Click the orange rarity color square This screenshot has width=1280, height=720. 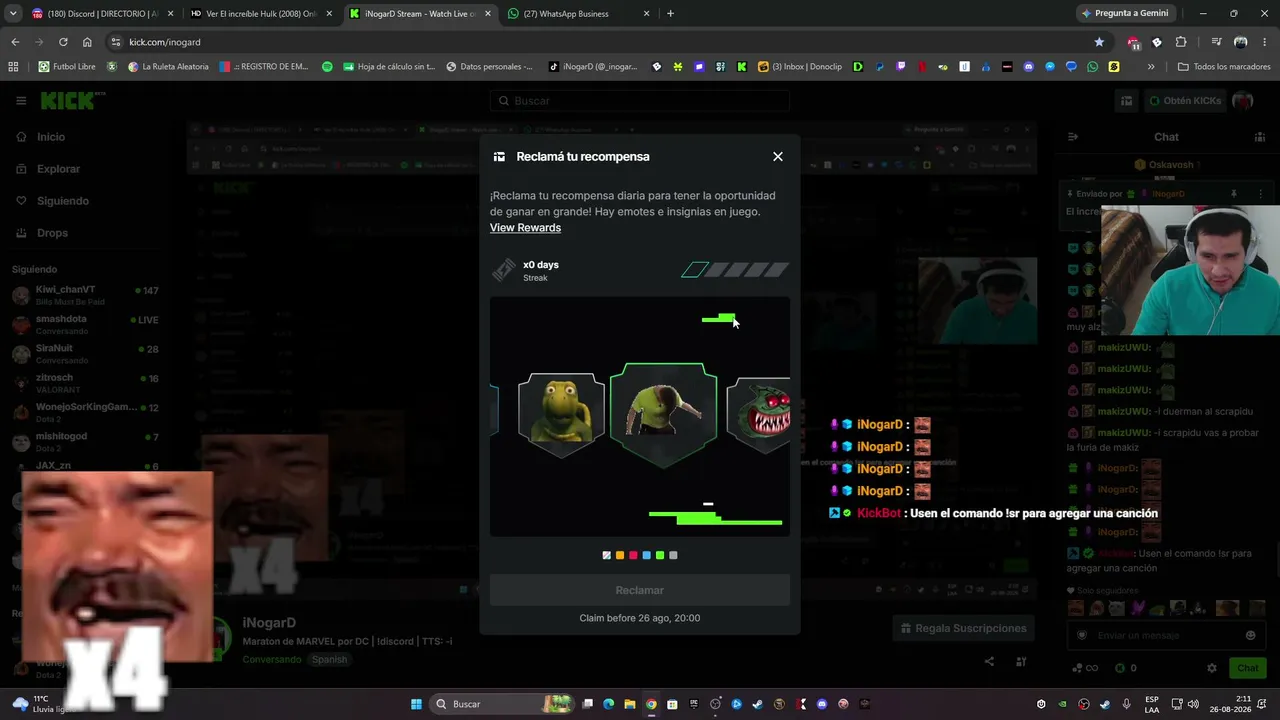pyautogui.click(x=620, y=555)
